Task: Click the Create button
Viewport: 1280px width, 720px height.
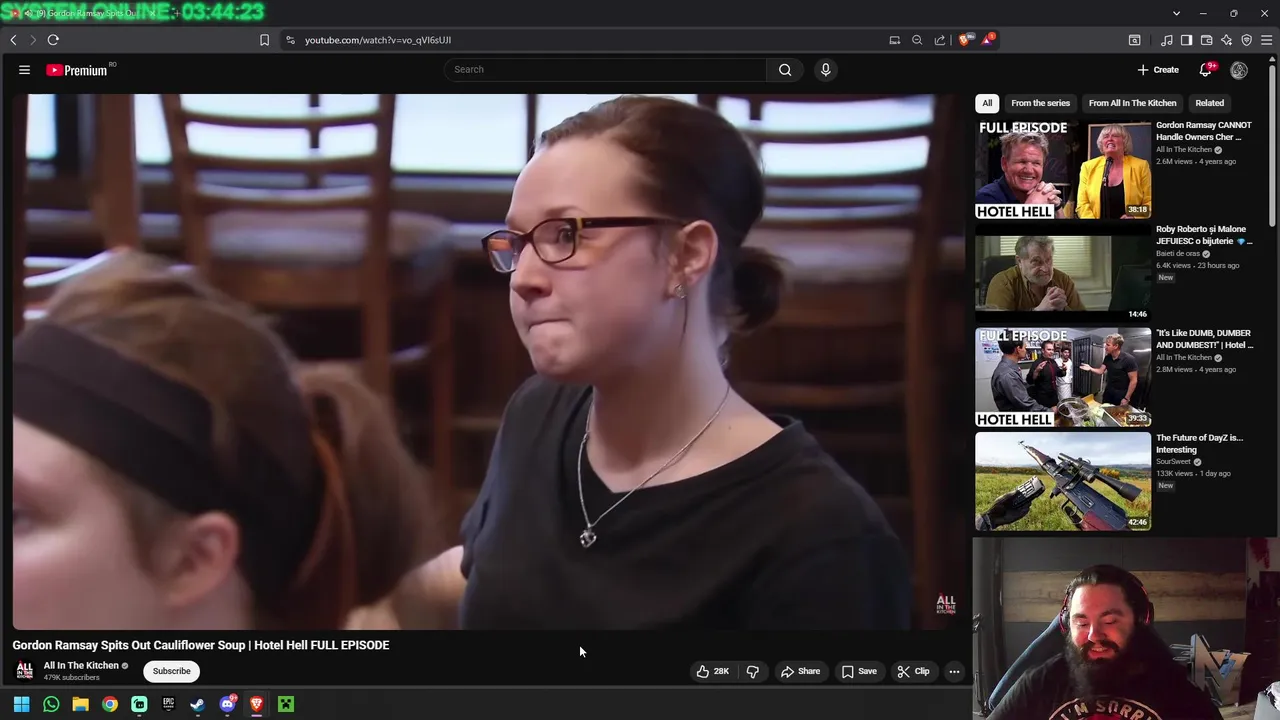Action: click(x=1158, y=70)
